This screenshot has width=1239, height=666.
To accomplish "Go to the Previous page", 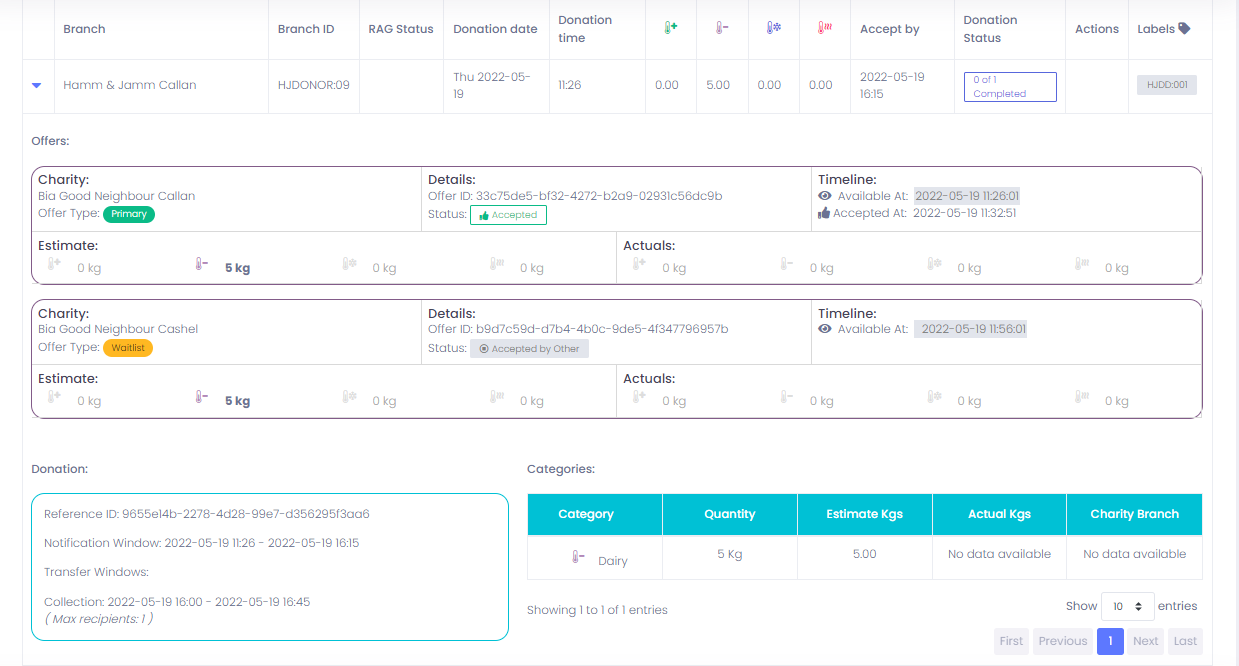I will (1062, 641).
